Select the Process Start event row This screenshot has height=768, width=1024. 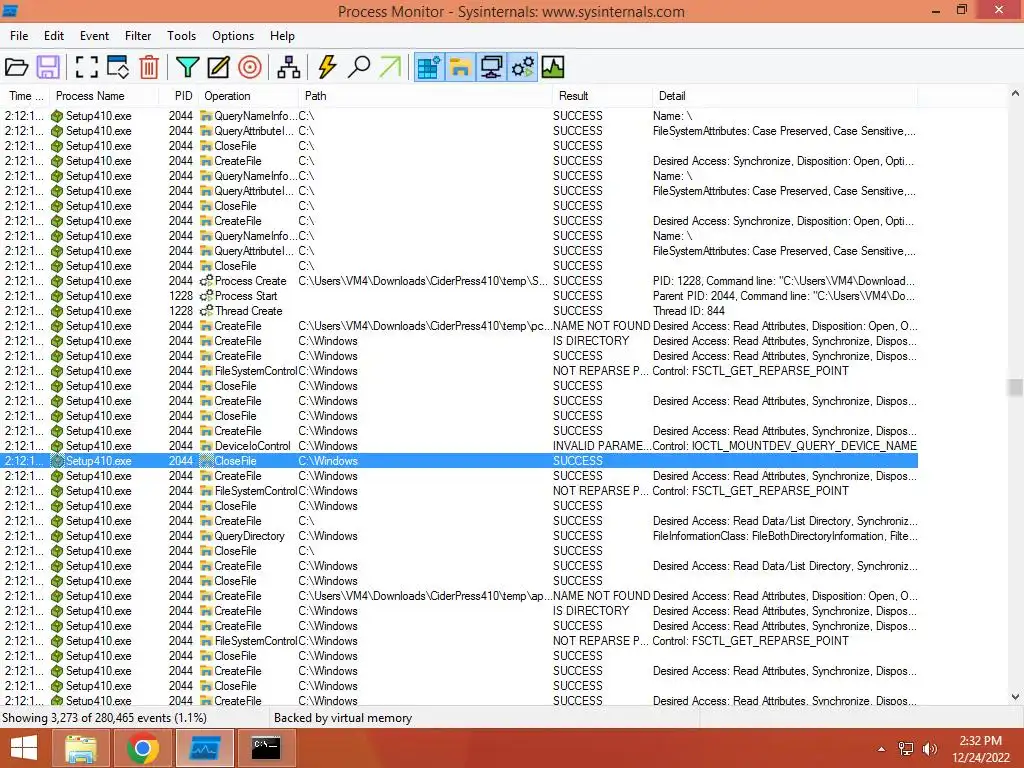coord(460,296)
